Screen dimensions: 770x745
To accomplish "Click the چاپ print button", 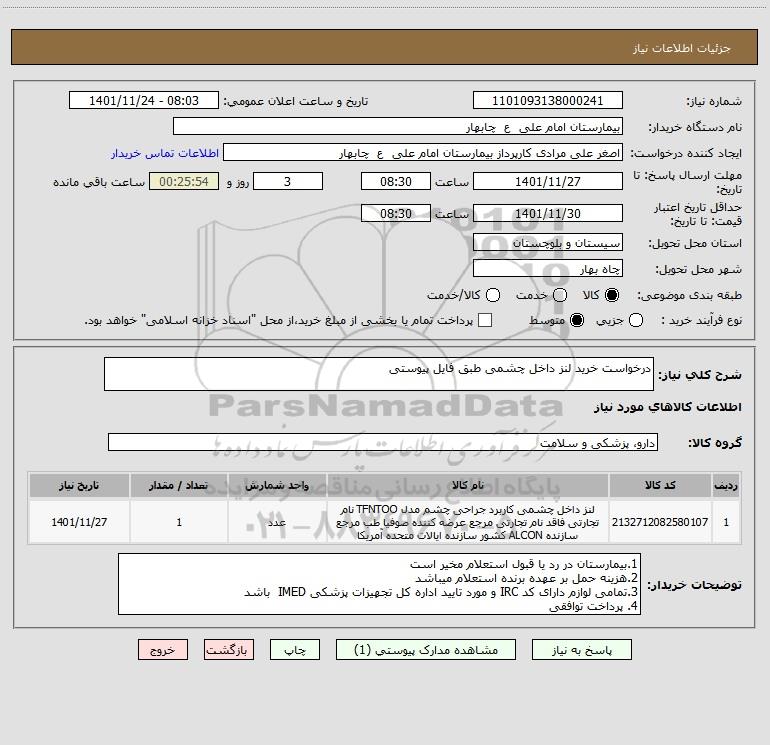I will point(295,650).
